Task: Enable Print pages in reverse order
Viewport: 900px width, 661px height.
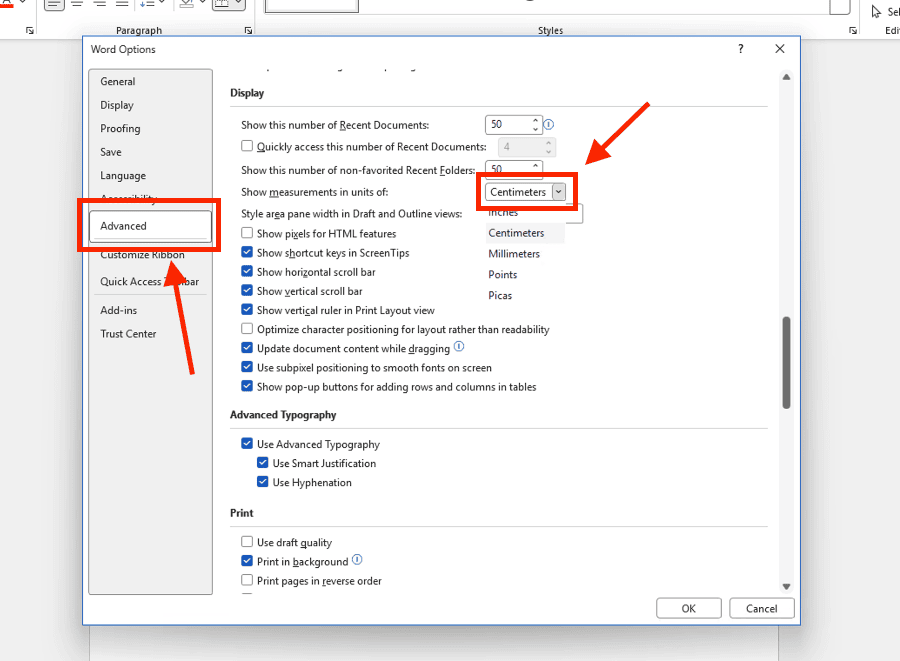Action: point(247,580)
